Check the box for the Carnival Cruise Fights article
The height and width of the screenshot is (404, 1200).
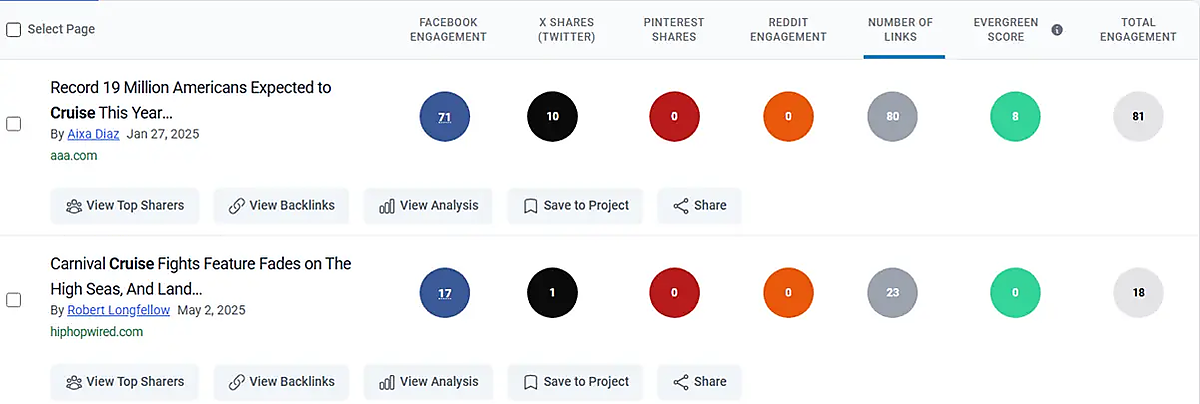(x=14, y=300)
